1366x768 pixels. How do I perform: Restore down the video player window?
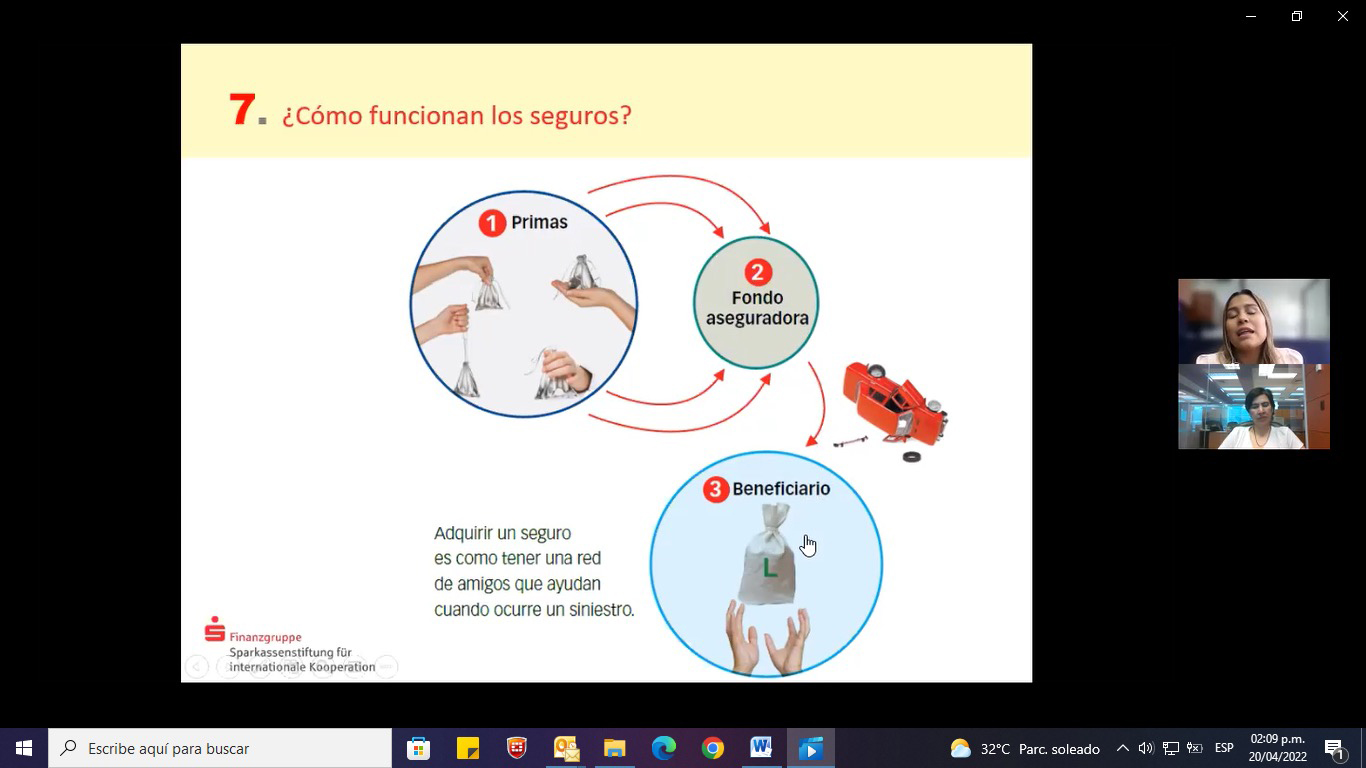coord(1297,16)
